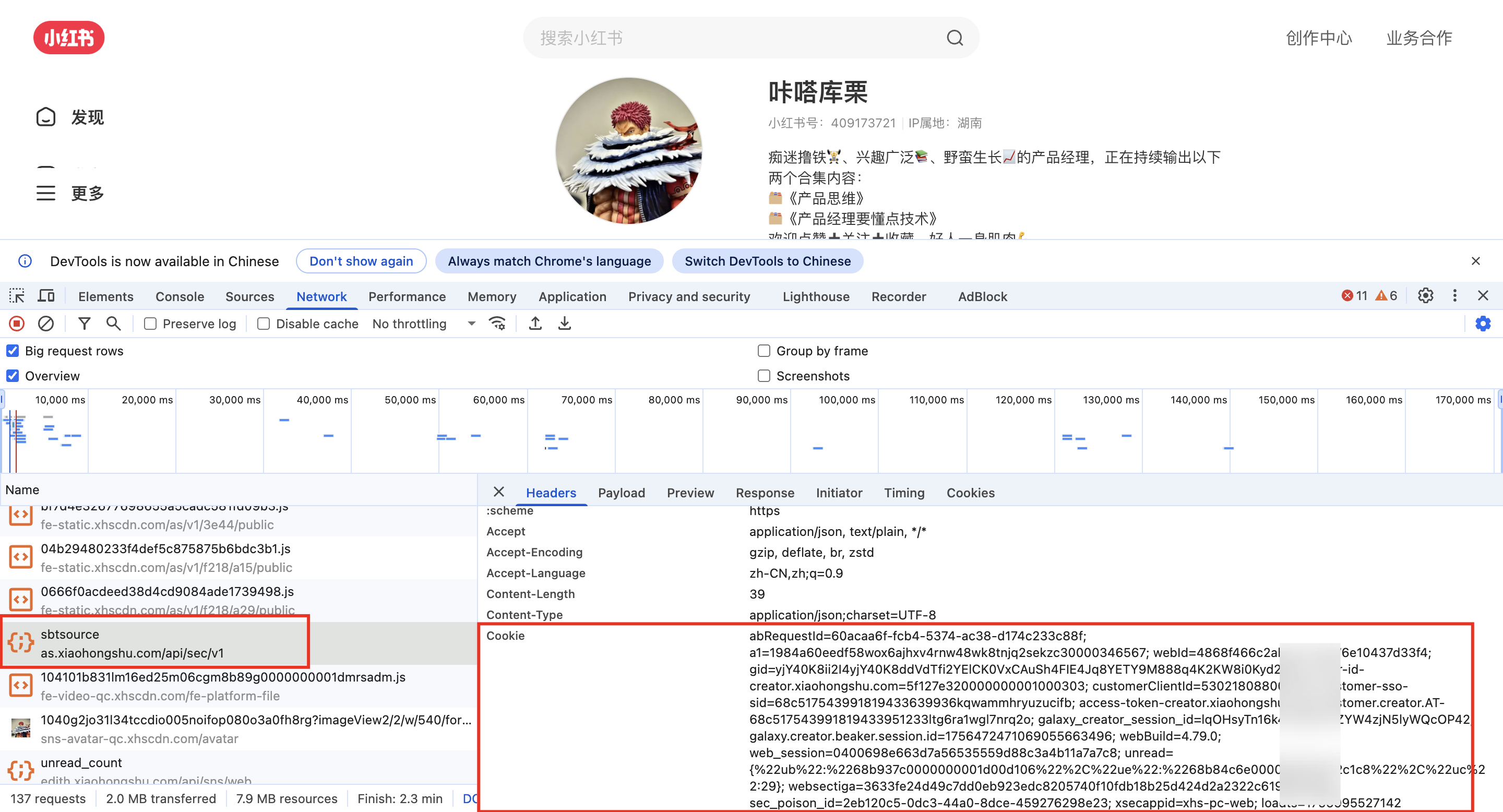Open the AdBlock tab

pyautogui.click(x=983, y=296)
